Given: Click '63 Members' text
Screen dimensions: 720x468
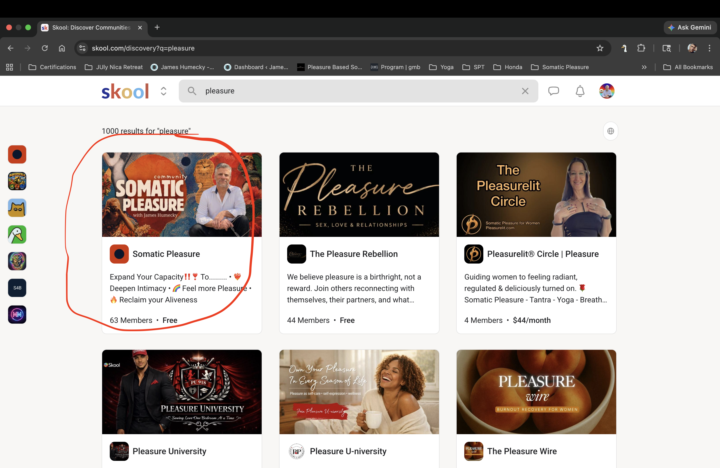Looking at the screenshot, I should [131, 320].
